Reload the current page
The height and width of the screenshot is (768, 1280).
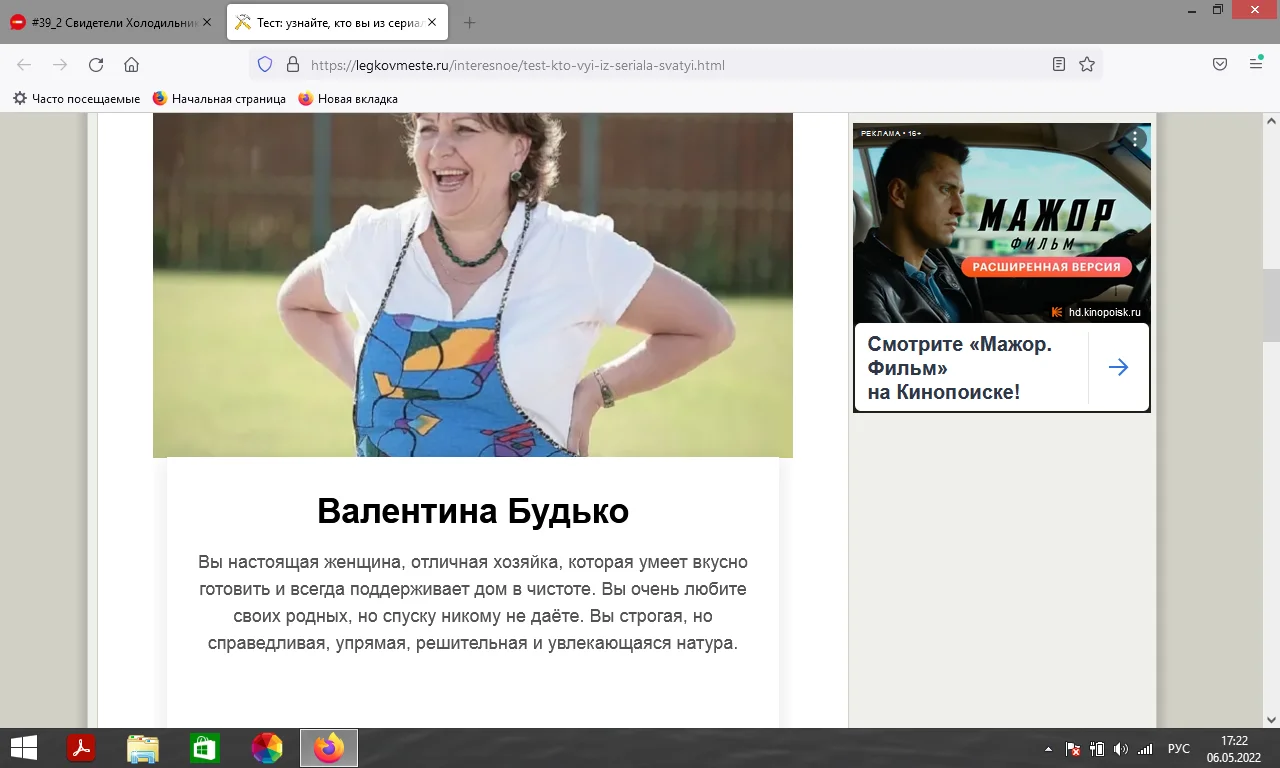95,64
